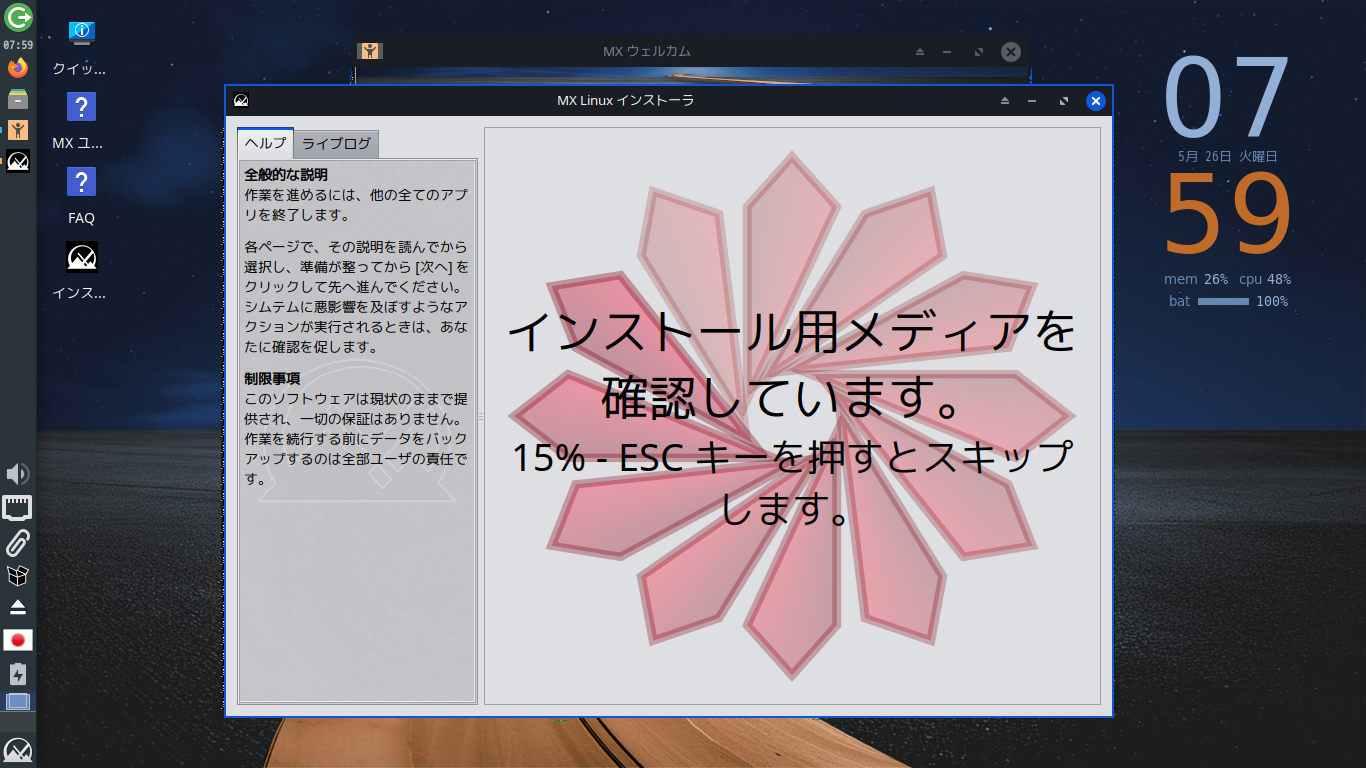Open the MX ユ... manual desktop icon

click(81, 121)
